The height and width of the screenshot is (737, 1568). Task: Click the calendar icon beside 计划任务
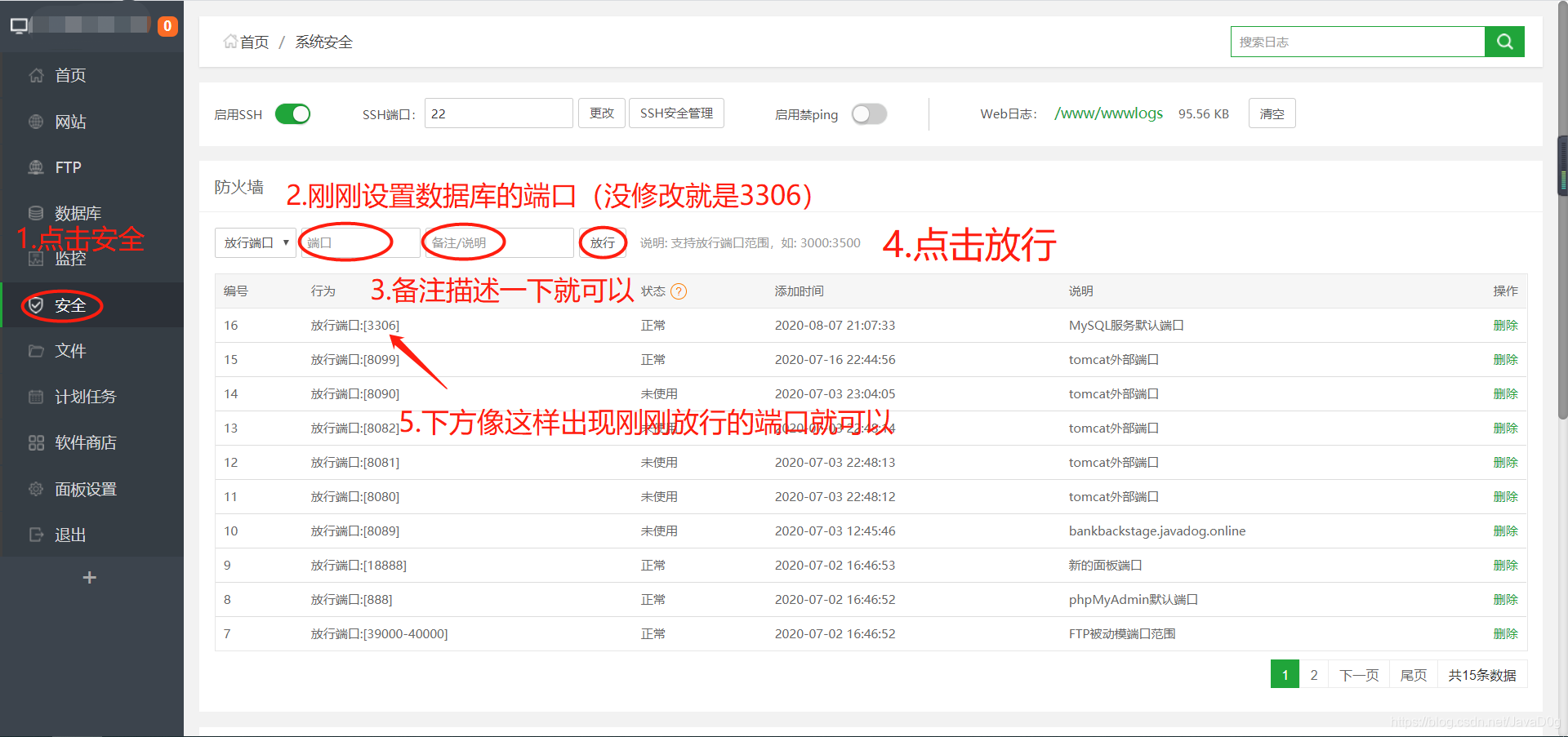pos(36,397)
